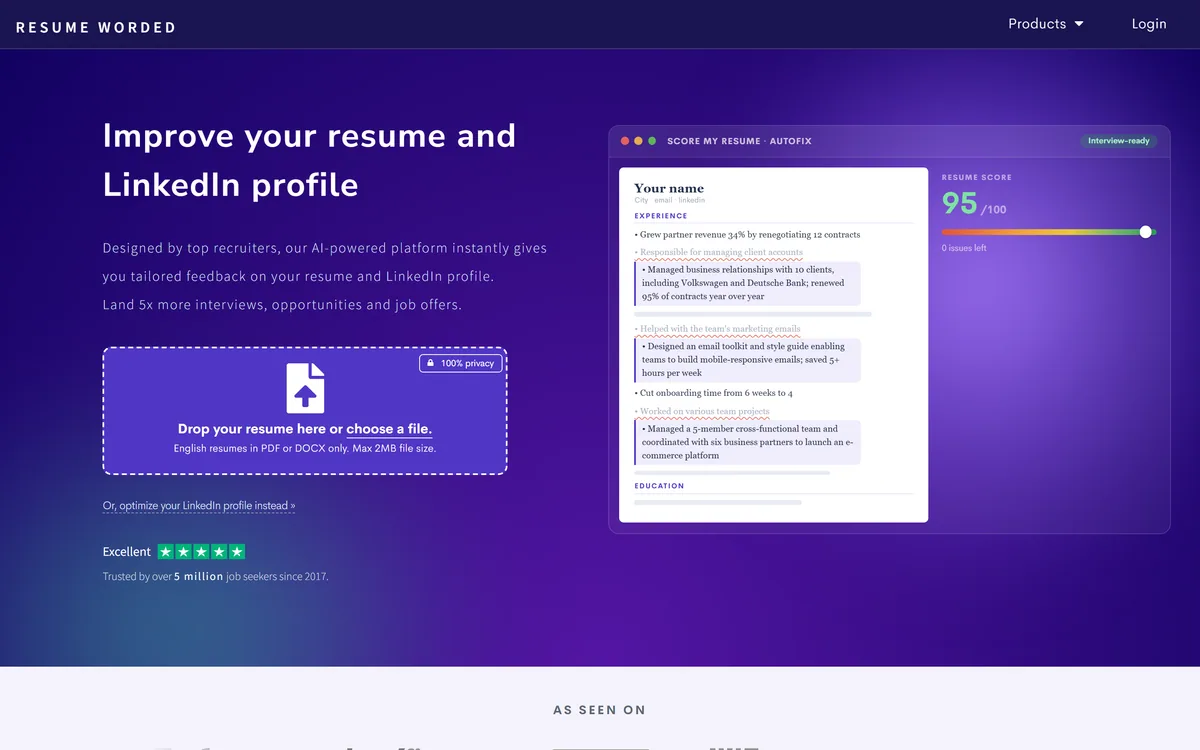Click the 'Managed business relationships' suggestion
The height and width of the screenshot is (750, 1200).
(747, 283)
